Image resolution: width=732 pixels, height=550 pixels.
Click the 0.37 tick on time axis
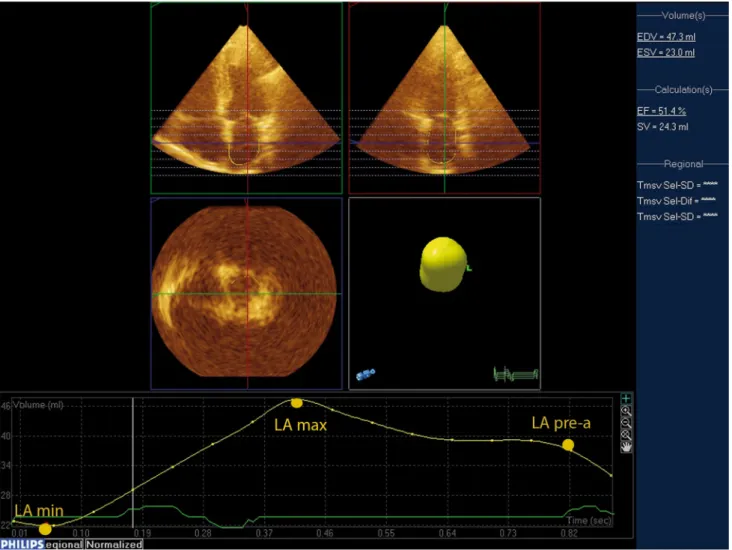pyautogui.click(x=264, y=533)
